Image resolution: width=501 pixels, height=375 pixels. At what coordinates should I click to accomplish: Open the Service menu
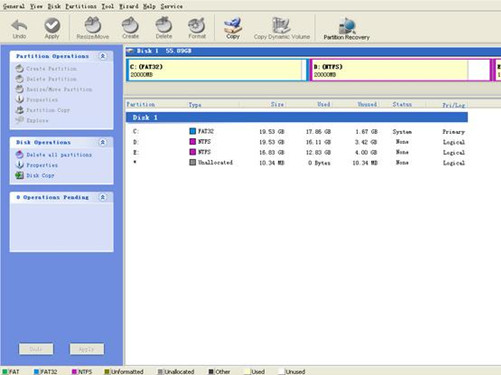tap(171, 6)
